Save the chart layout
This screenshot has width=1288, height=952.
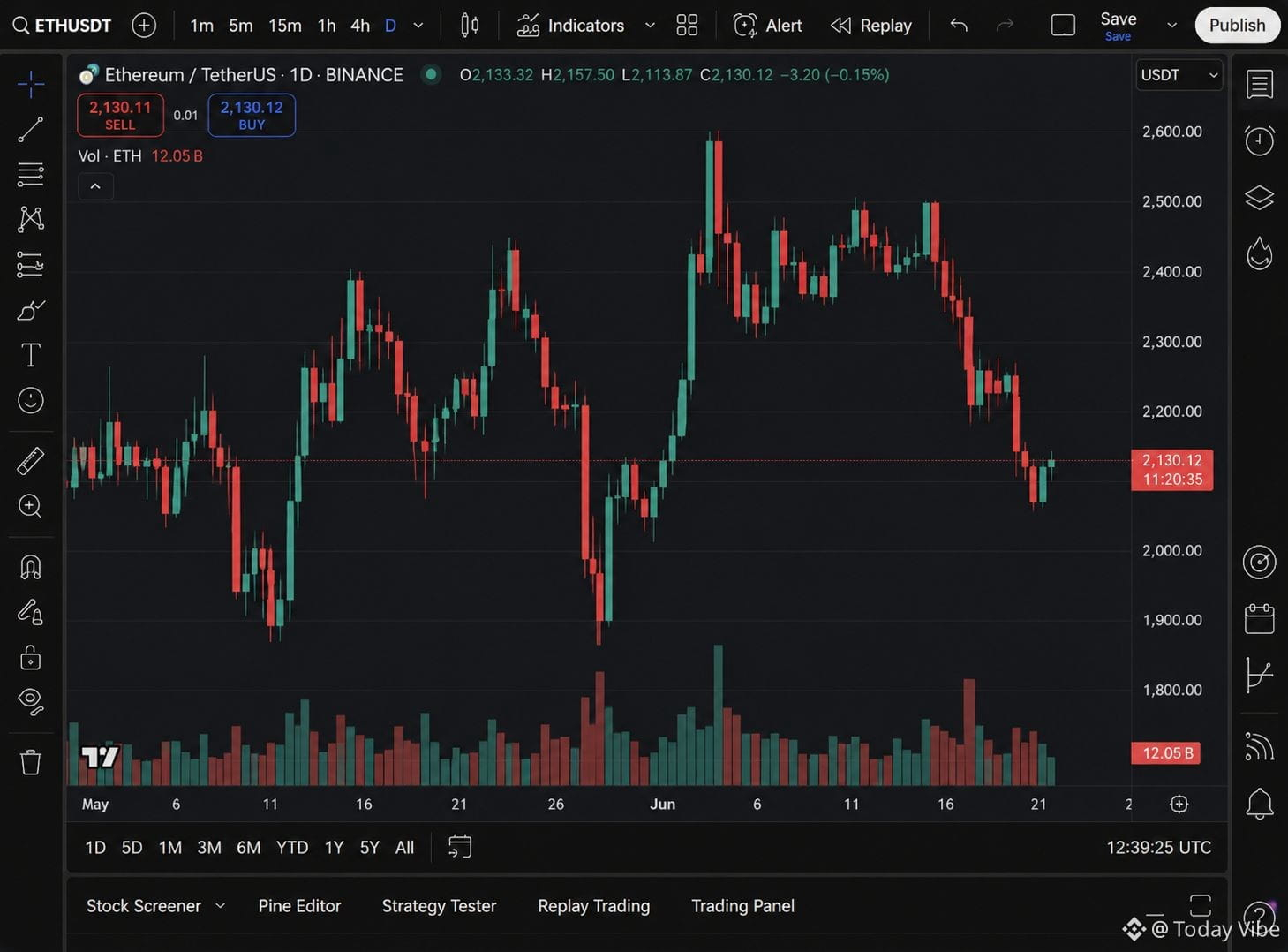(x=1118, y=26)
